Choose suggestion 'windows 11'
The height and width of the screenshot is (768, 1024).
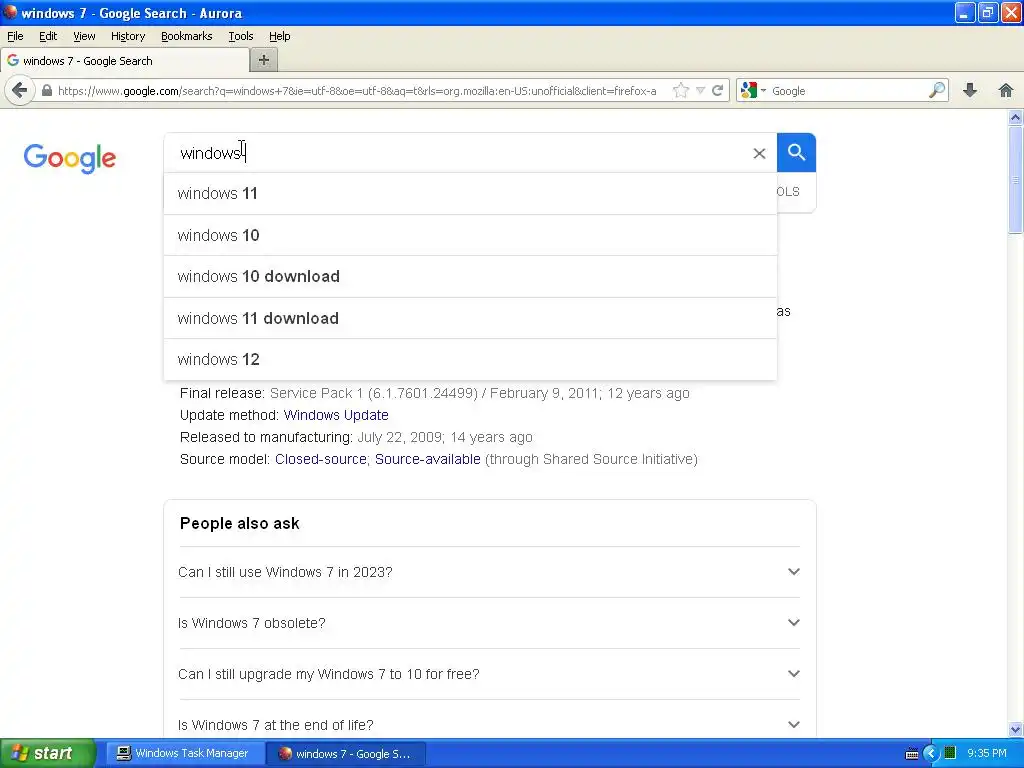pyautogui.click(x=470, y=193)
